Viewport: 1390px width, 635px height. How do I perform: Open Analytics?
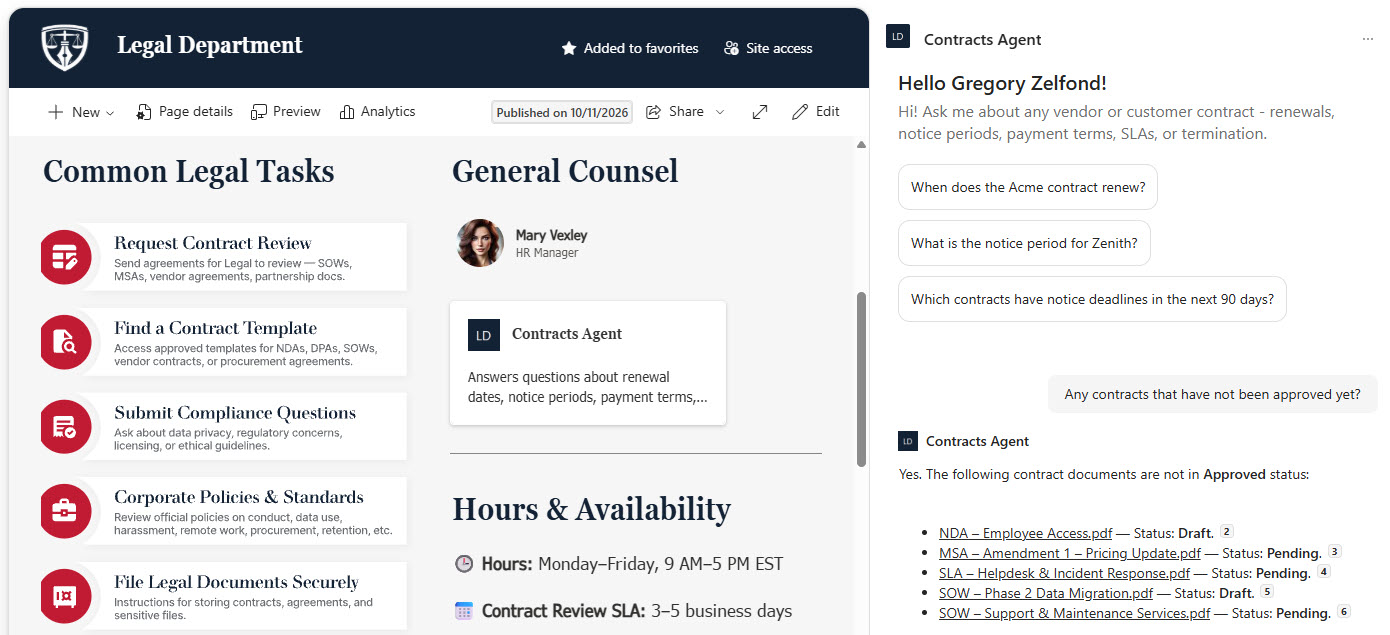pyautogui.click(x=377, y=112)
